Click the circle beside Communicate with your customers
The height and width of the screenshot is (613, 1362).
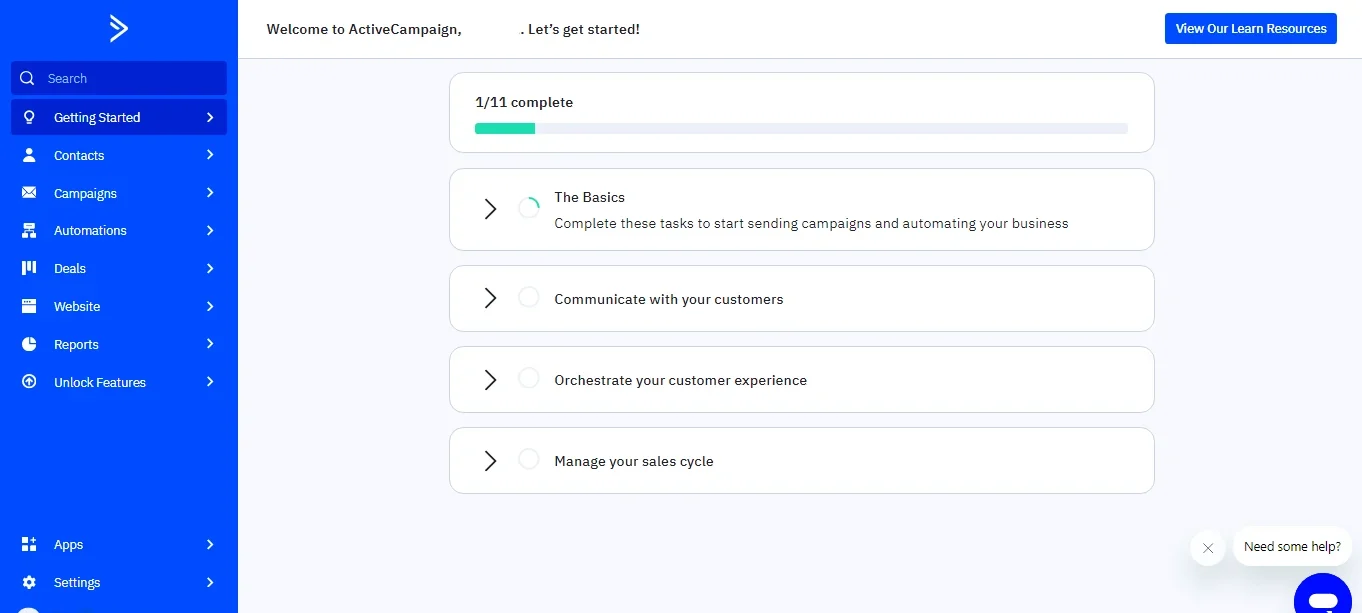(529, 297)
